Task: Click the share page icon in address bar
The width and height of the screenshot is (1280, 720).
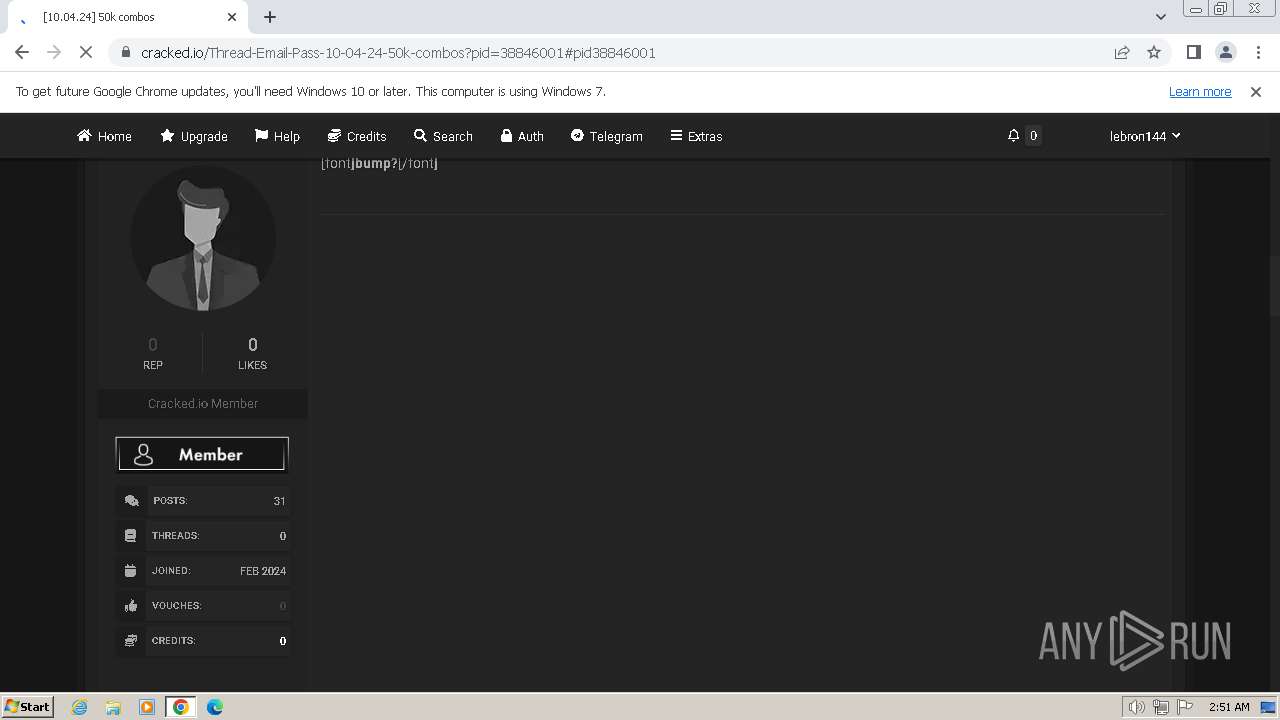Action: [1122, 52]
